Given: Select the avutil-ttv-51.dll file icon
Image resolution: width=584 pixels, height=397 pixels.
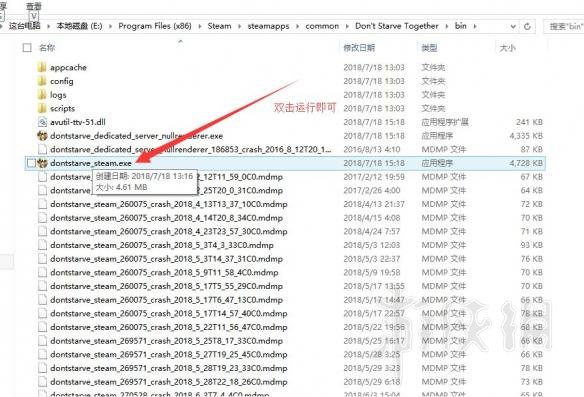Looking at the screenshot, I should [42, 122].
